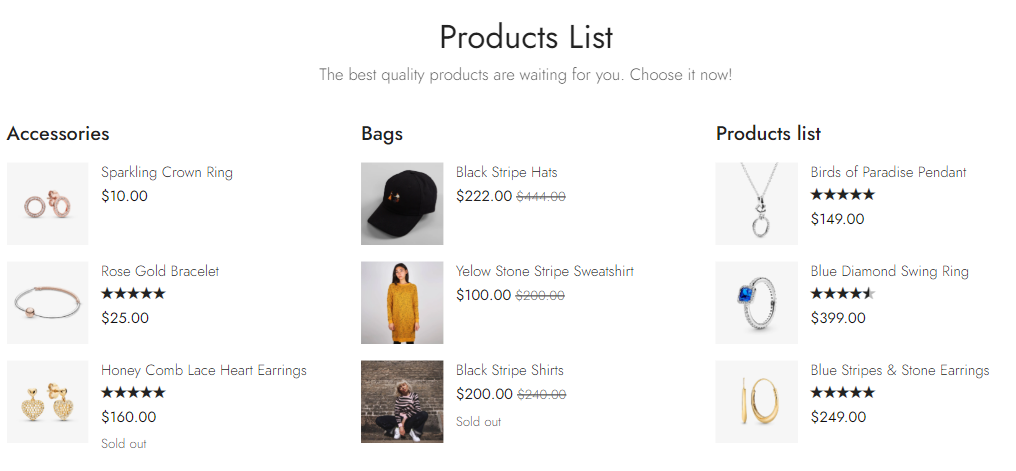Open the Sparkling Crown Ring product image

pos(47,204)
